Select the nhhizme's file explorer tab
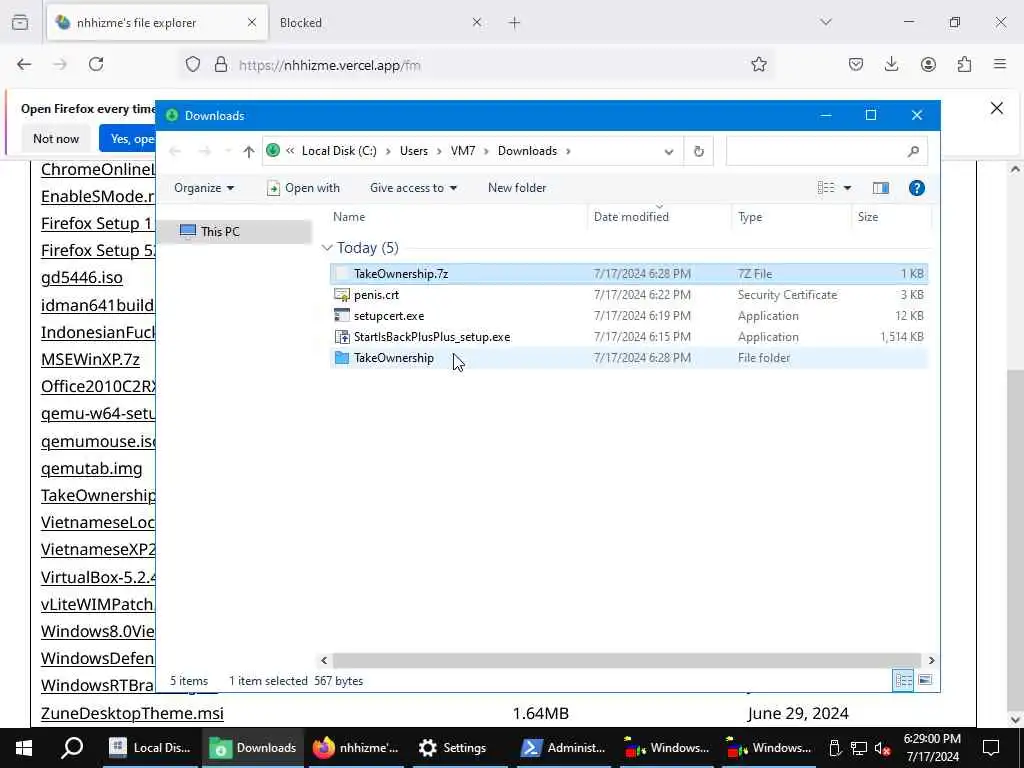Image resolution: width=1024 pixels, height=768 pixels. click(157, 22)
